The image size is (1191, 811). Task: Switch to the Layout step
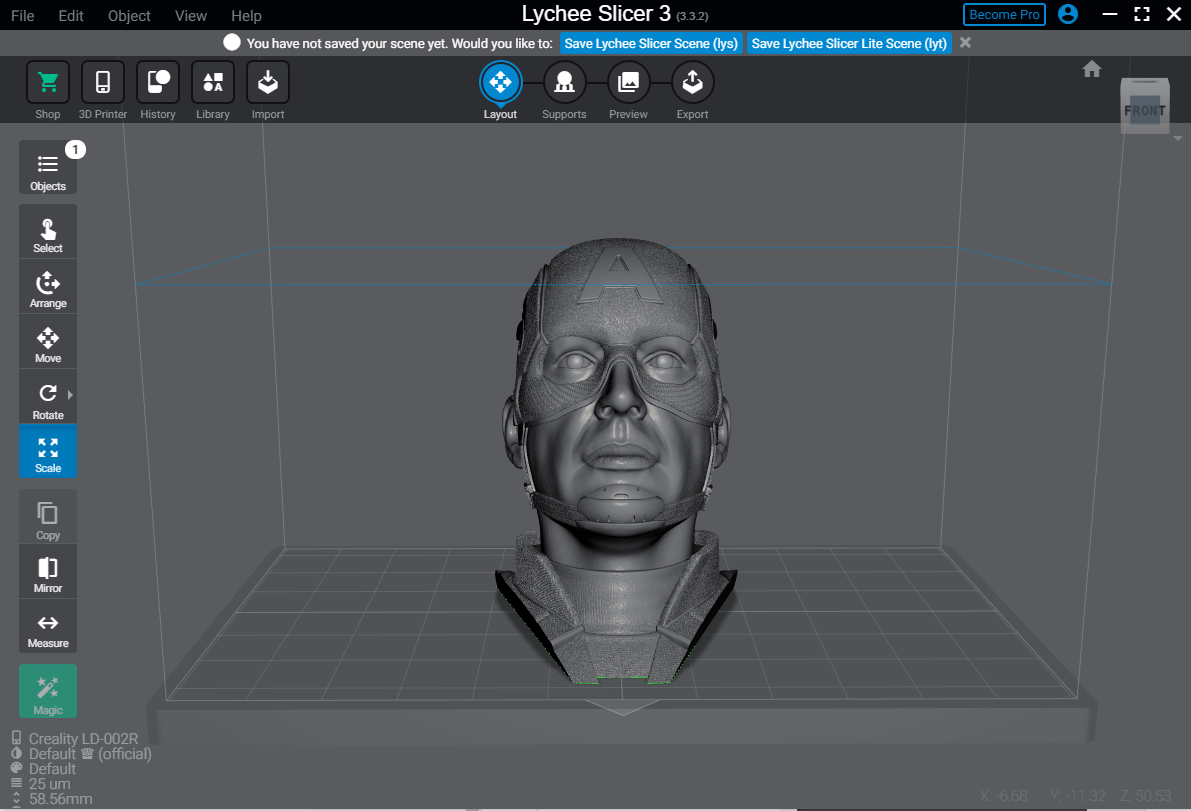pos(500,82)
